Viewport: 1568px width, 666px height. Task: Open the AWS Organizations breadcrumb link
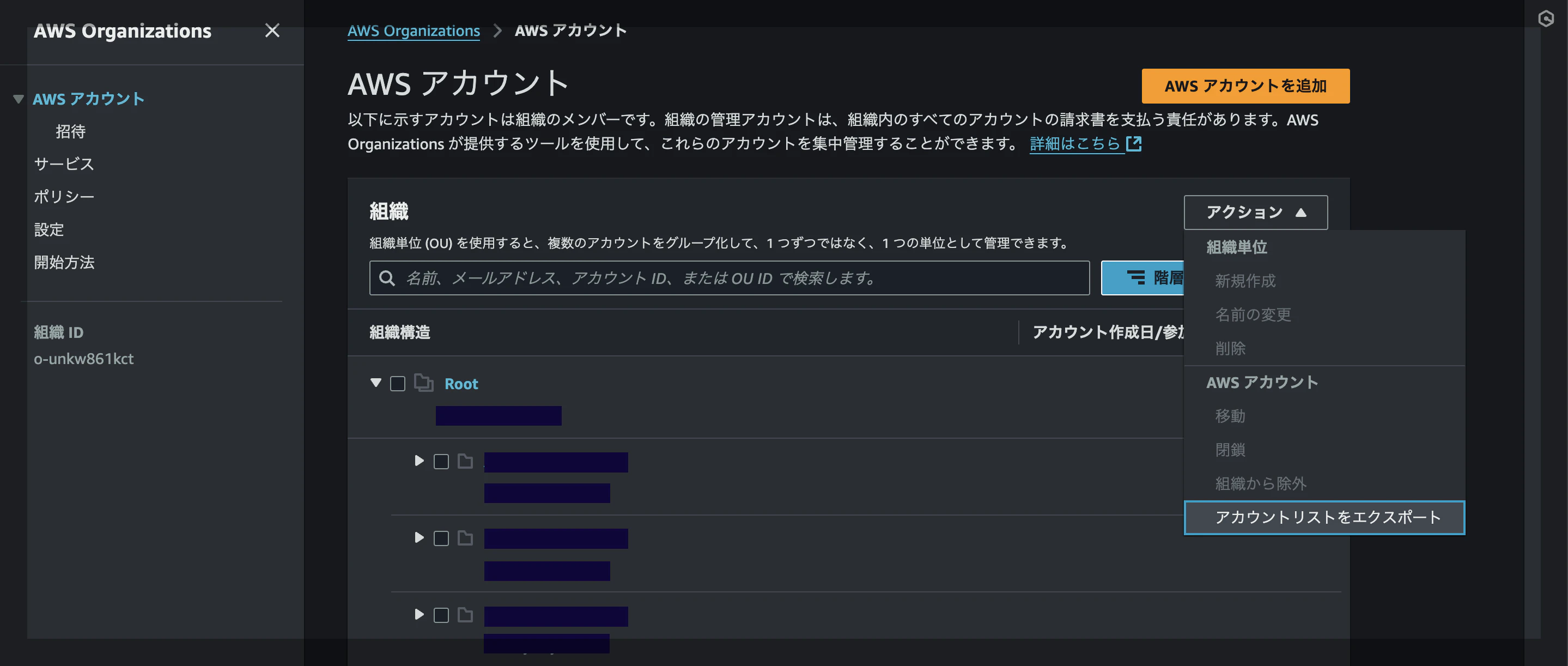[x=414, y=31]
